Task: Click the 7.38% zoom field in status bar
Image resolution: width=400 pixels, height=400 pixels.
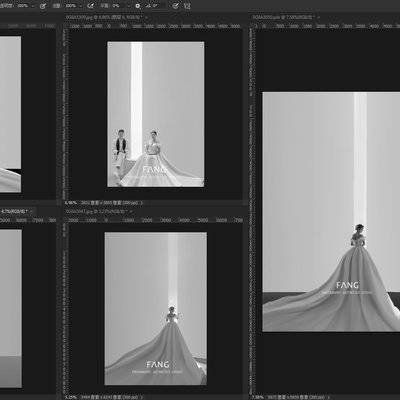Action: [x=258, y=397]
